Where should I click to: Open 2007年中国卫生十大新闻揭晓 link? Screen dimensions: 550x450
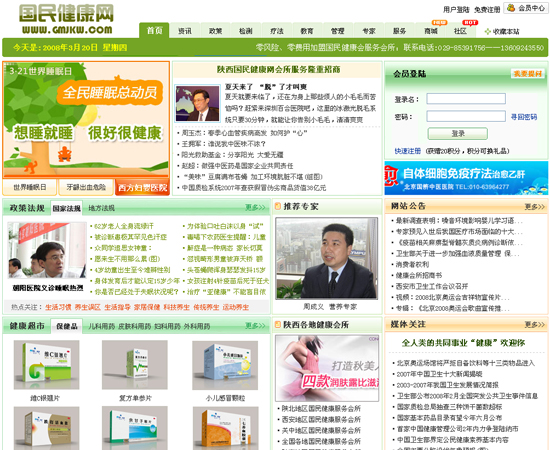tap(439, 374)
